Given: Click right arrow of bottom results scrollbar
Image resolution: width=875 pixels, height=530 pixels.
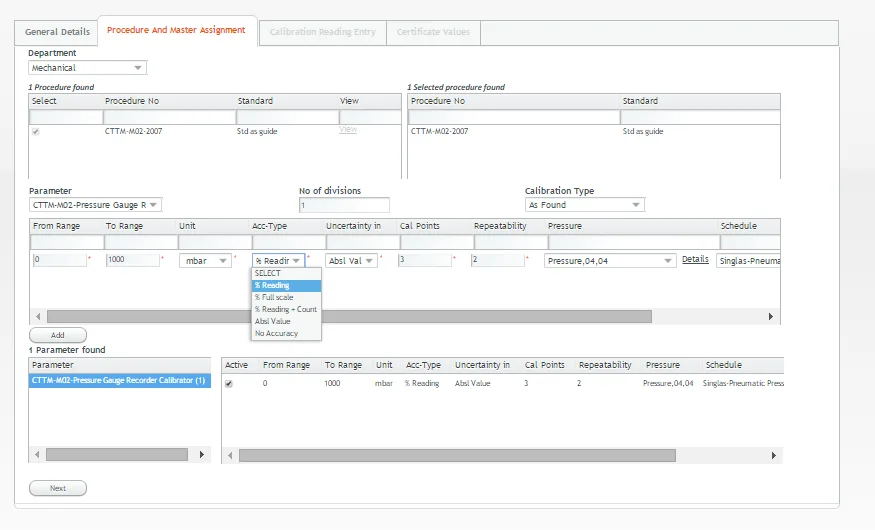Looking at the screenshot, I should (773, 455).
